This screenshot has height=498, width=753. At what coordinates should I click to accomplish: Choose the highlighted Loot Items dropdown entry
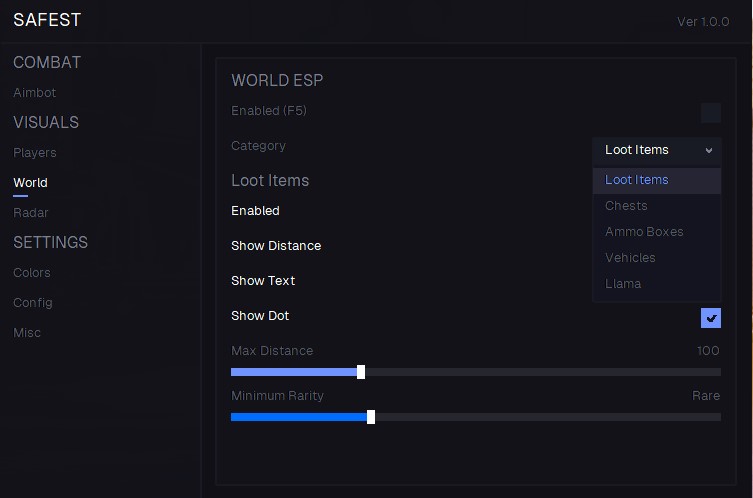point(637,180)
